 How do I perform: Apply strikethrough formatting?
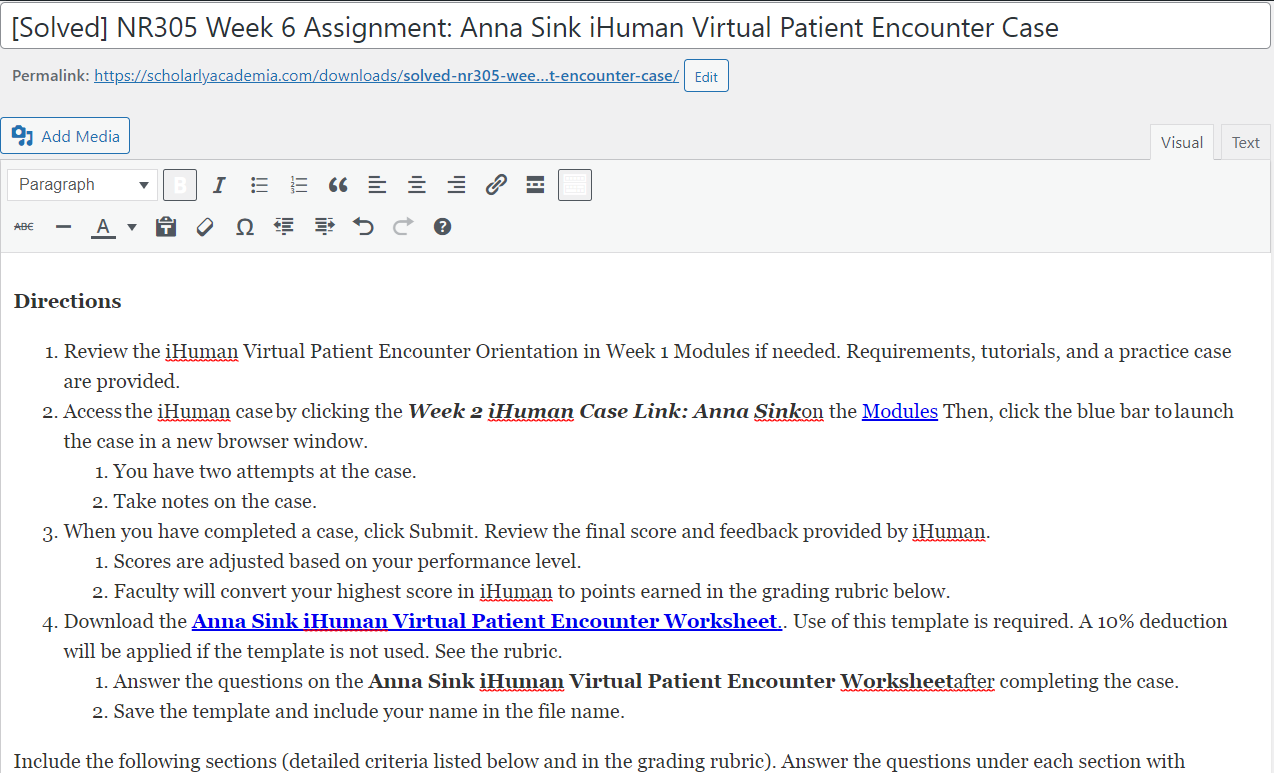click(24, 227)
